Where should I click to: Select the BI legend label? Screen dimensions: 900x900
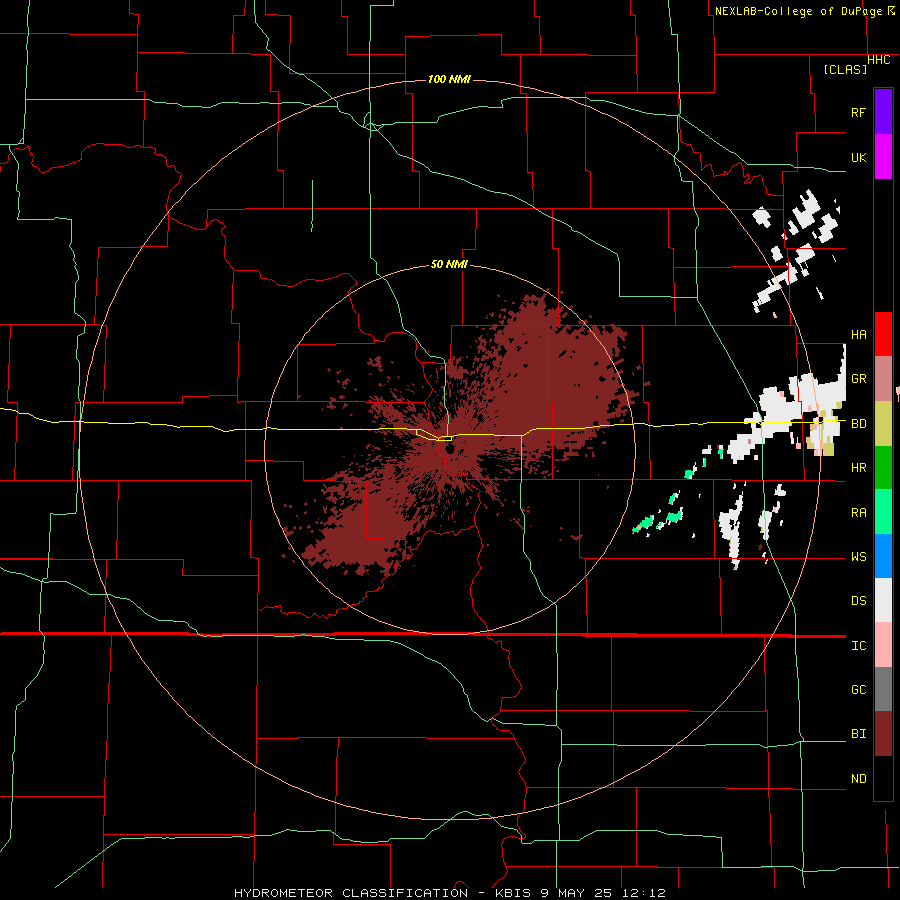tap(858, 734)
